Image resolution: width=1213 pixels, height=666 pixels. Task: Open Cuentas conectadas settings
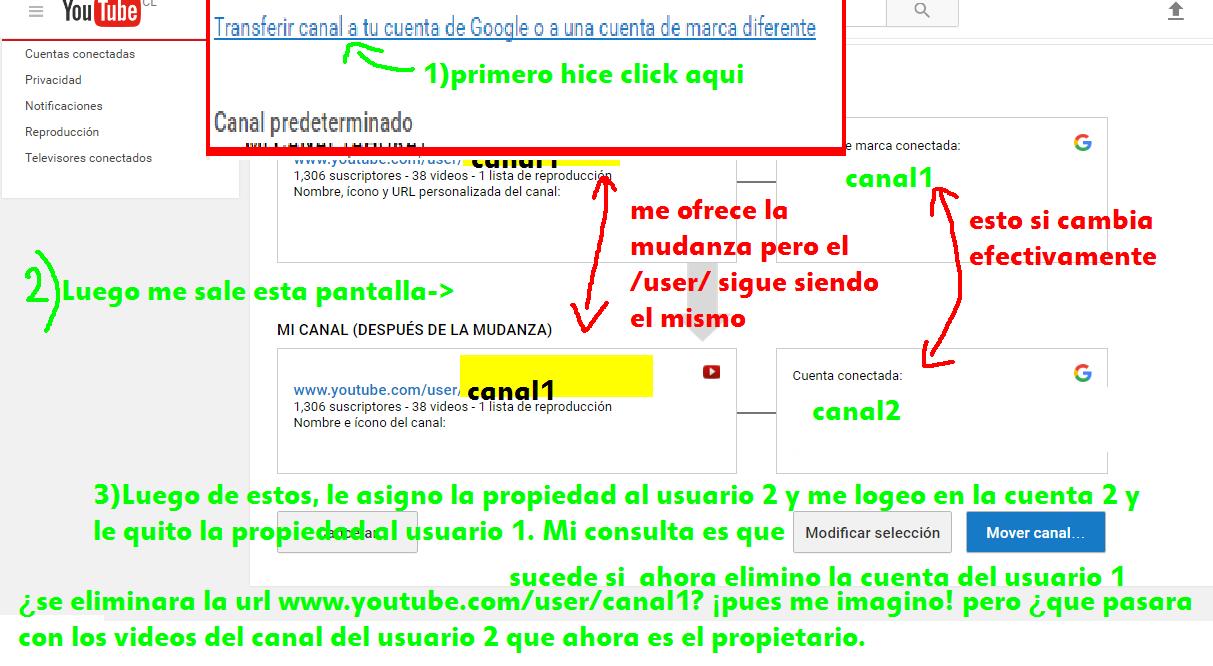click(80, 54)
